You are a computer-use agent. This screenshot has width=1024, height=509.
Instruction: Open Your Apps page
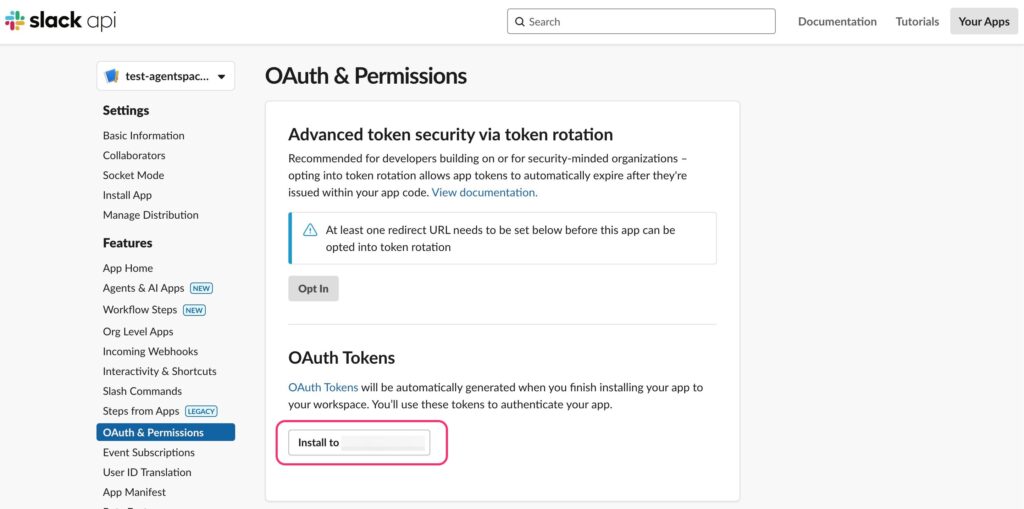(x=984, y=22)
